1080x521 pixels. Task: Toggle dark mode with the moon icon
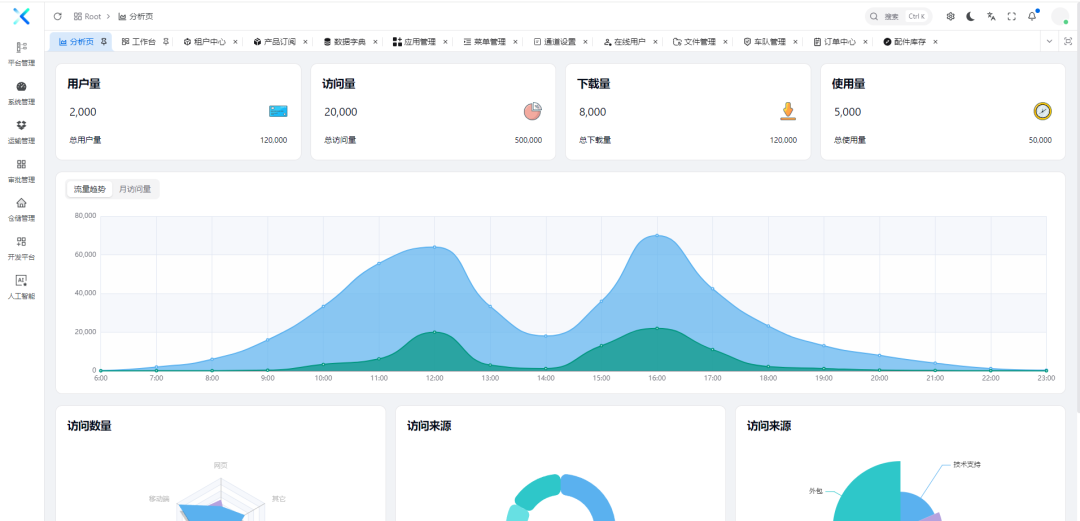pos(970,17)
